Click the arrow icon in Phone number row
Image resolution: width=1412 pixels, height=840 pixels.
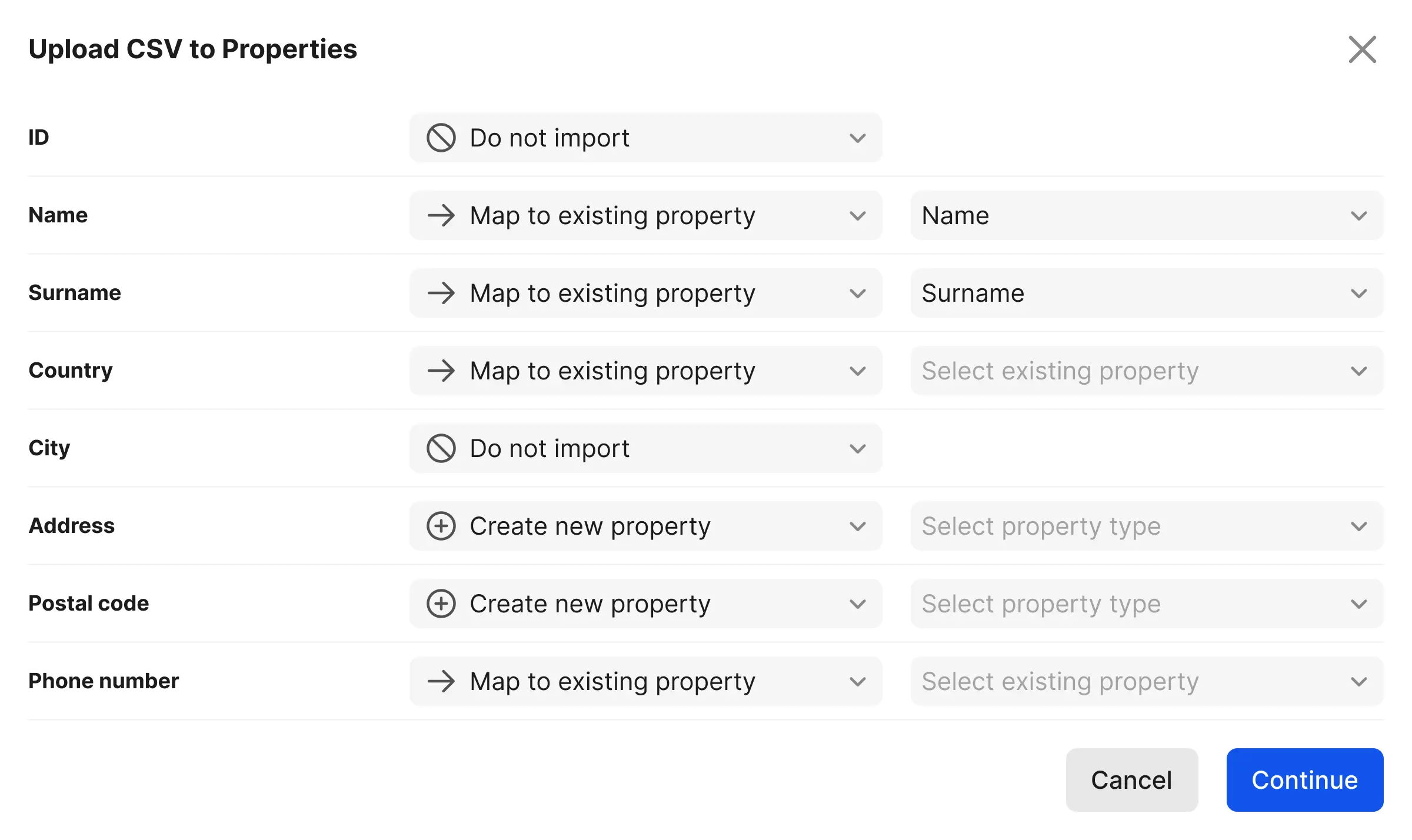pyautogui.click(x=441, y=682)
